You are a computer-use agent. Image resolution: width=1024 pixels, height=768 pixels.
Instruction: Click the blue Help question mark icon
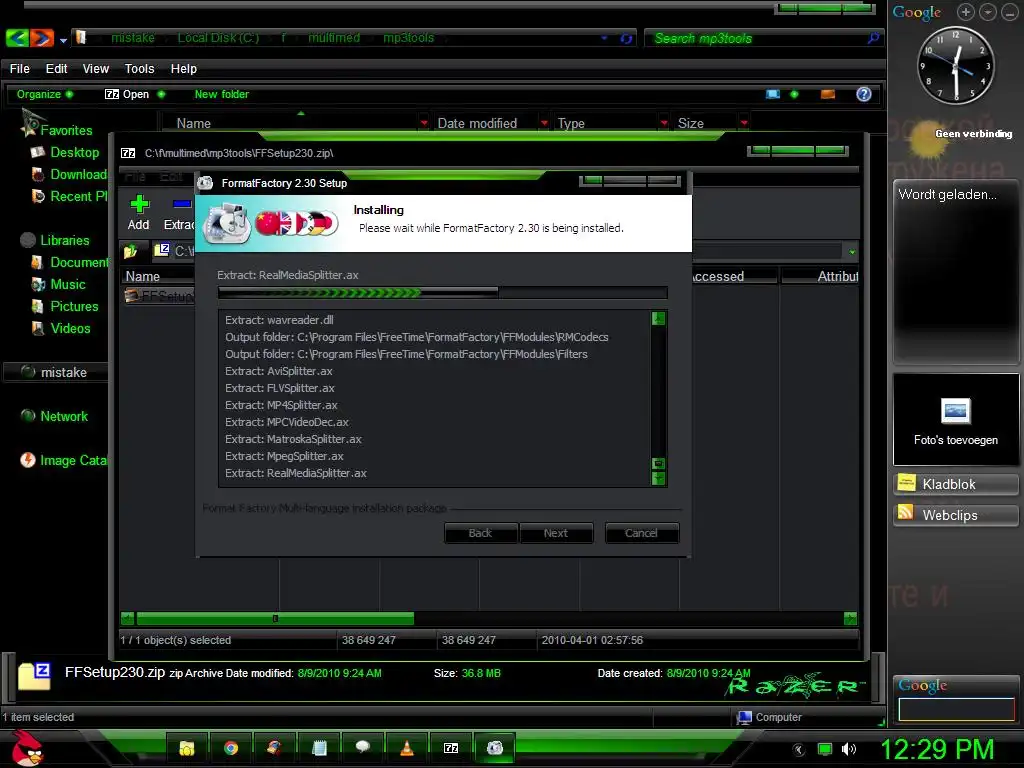[863, 94]
